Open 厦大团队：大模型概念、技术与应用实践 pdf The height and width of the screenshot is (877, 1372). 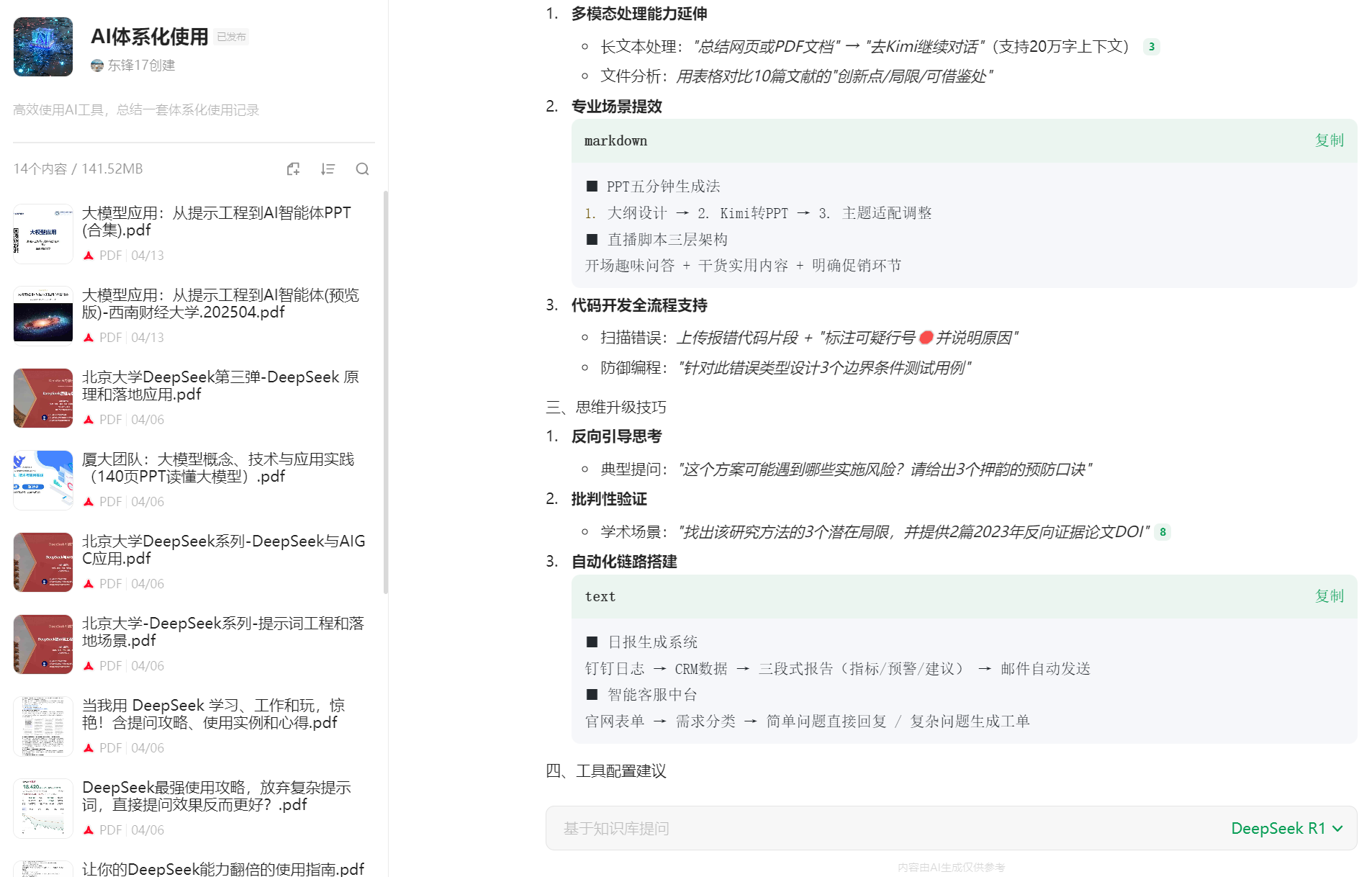(218, 467)
